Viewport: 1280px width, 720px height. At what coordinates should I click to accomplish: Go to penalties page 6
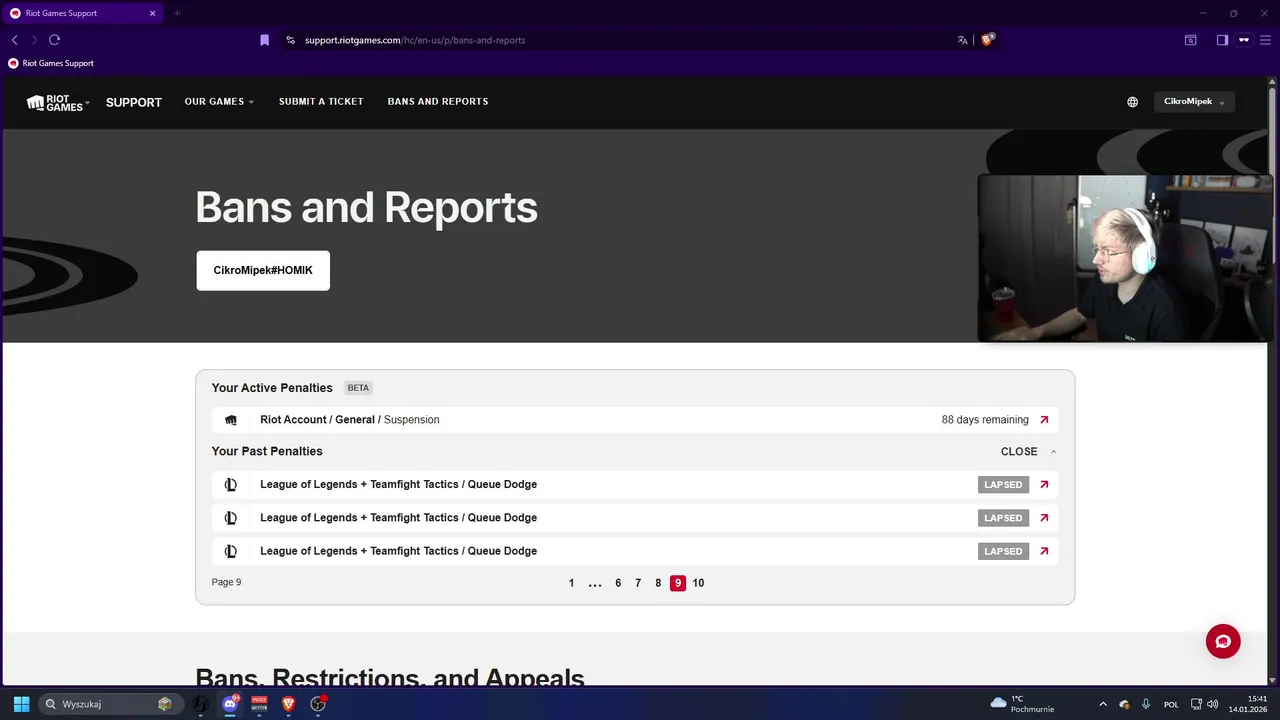click(618, 583)
